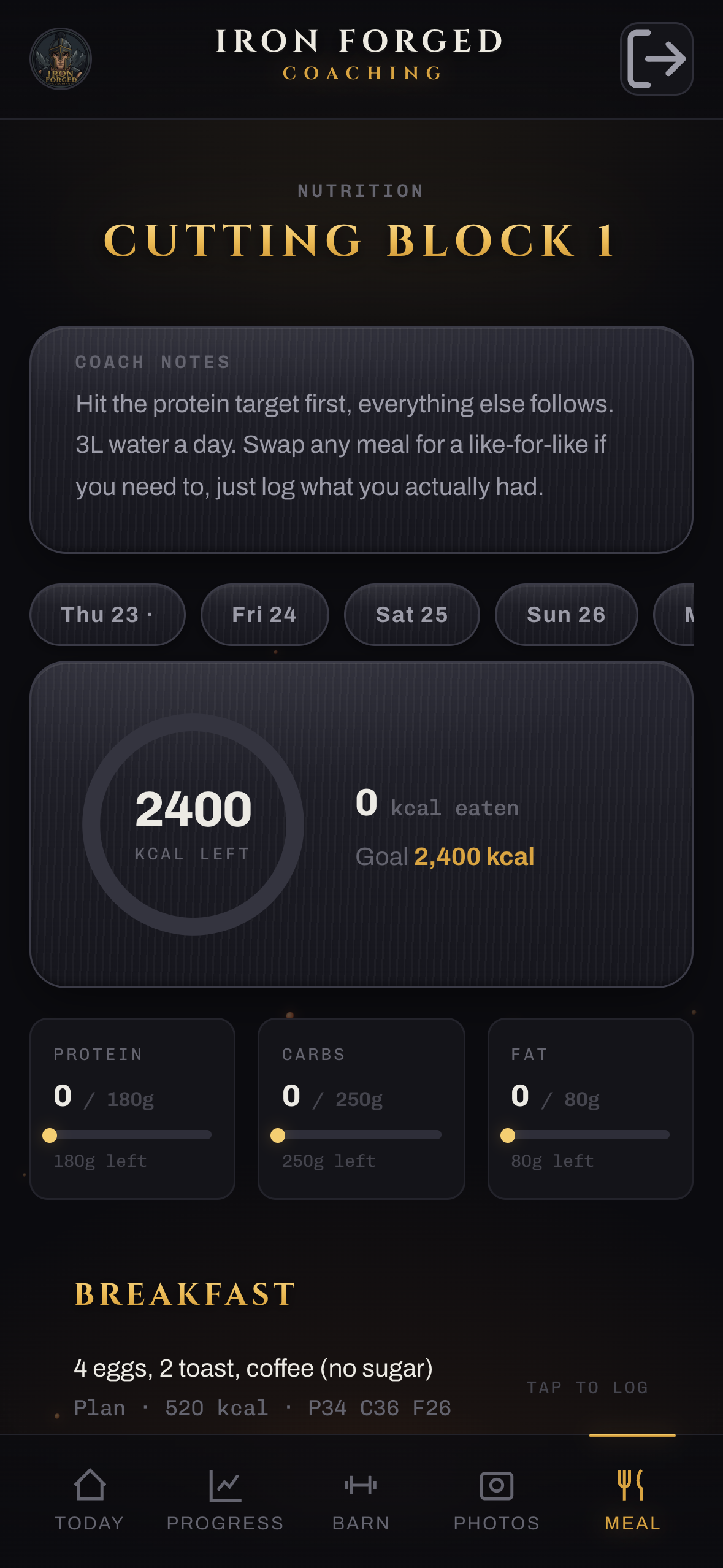Open the Coach Notes card

[x=361, y=440]
